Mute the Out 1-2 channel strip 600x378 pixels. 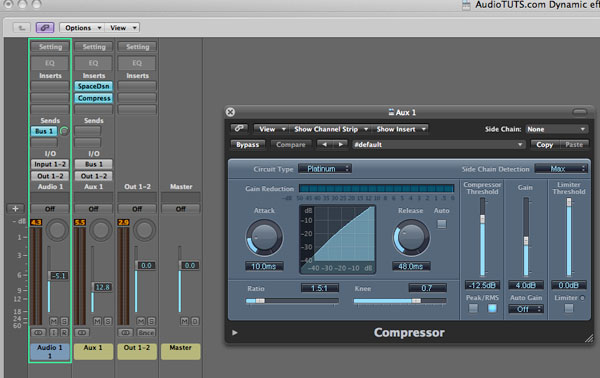pos(141,321)
